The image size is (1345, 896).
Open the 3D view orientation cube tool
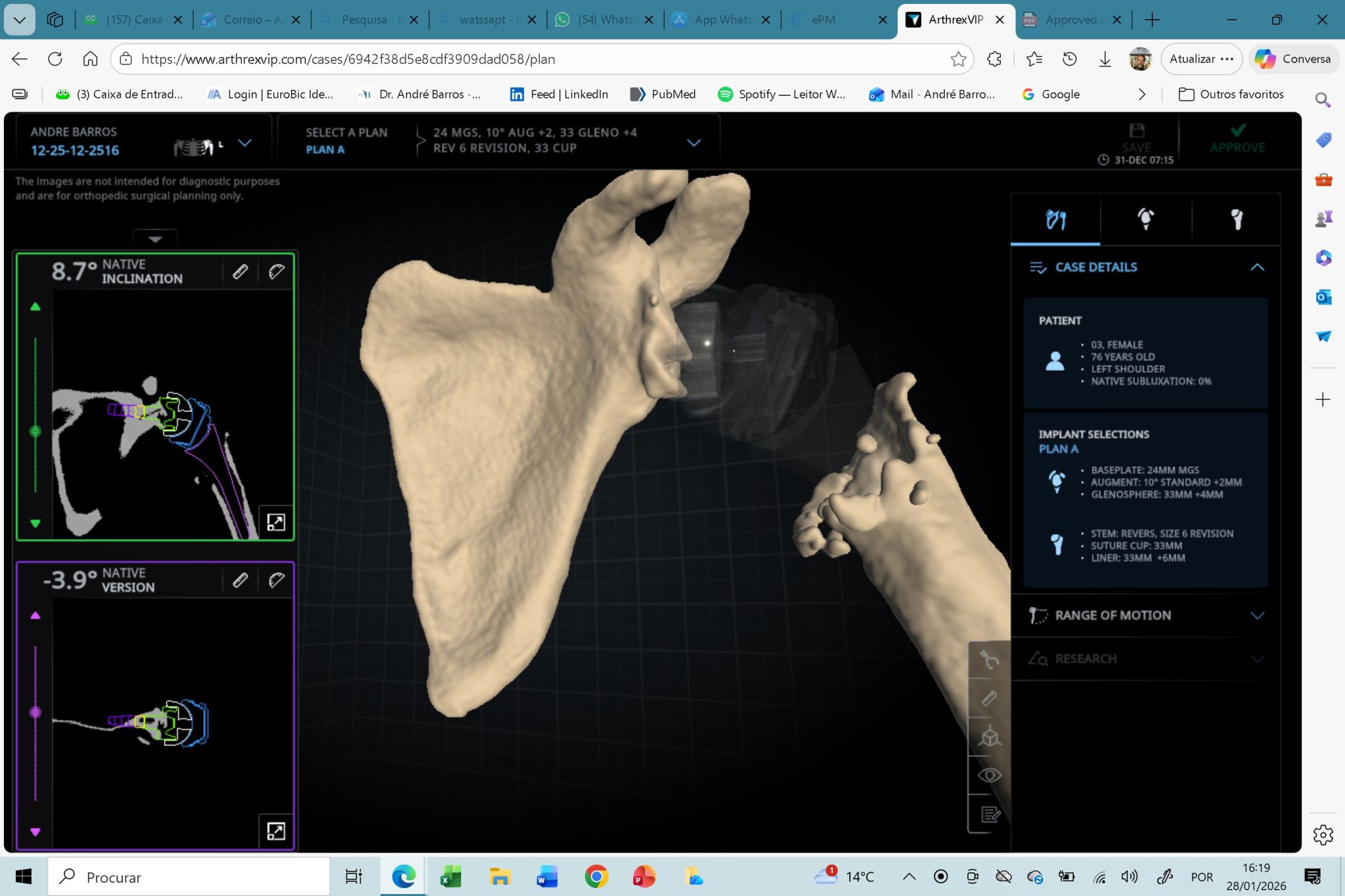pos(989,736)
